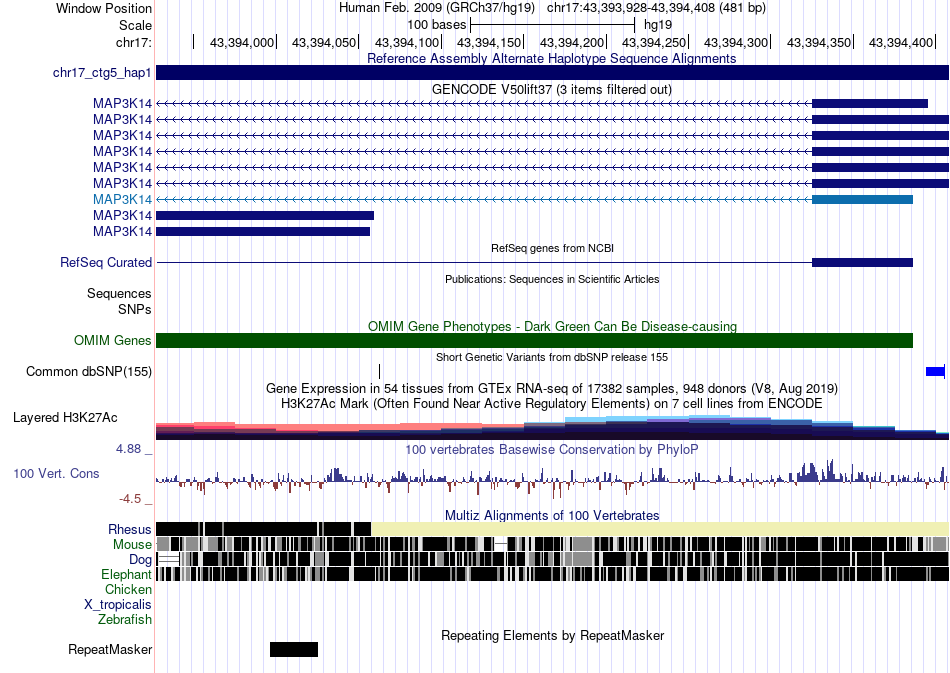Click the Rhesus species label
This screenshot has height=673, width=950.
130,529
